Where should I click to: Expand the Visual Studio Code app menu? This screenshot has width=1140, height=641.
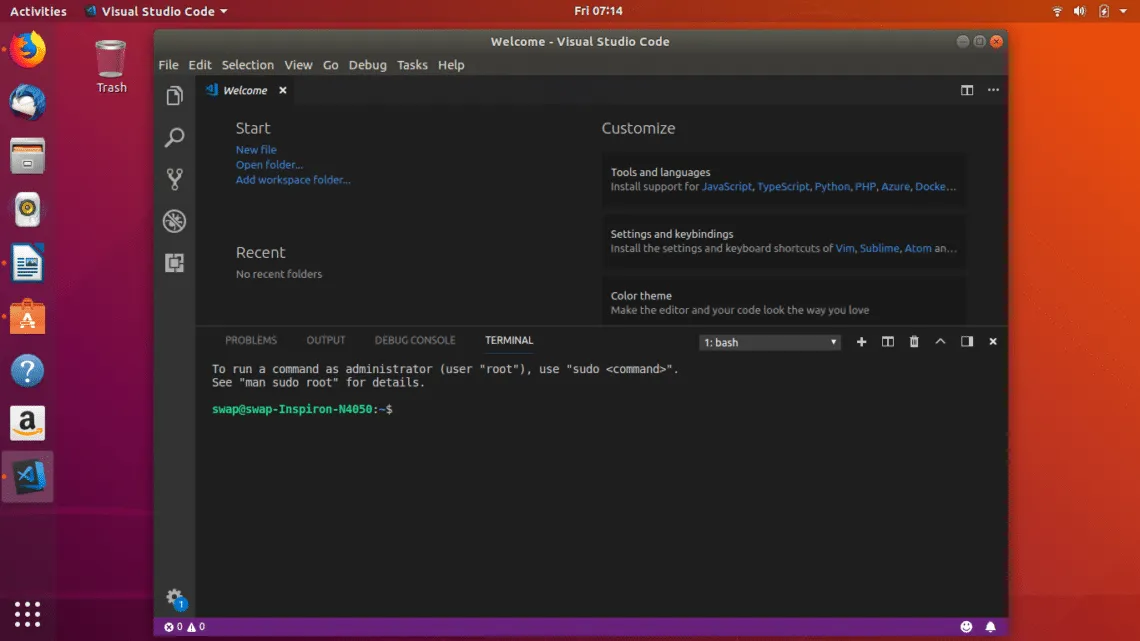(155, 11)
